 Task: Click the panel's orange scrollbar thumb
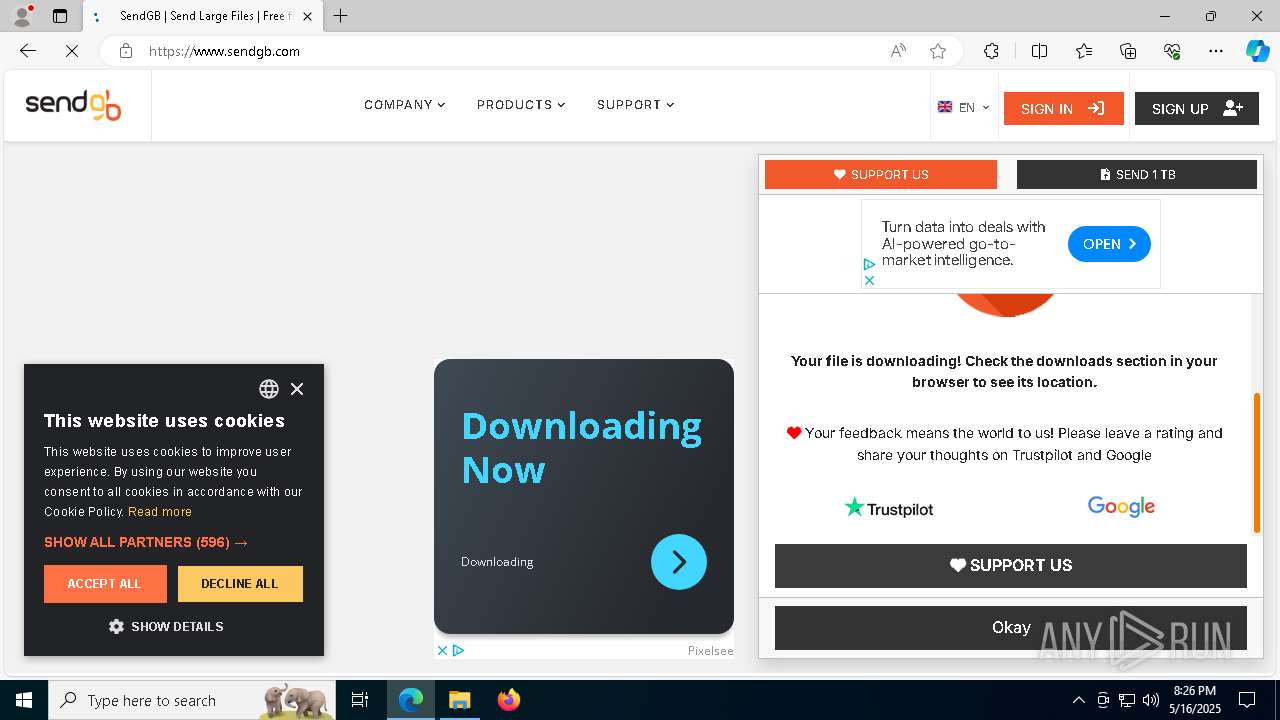(1257, 463)
